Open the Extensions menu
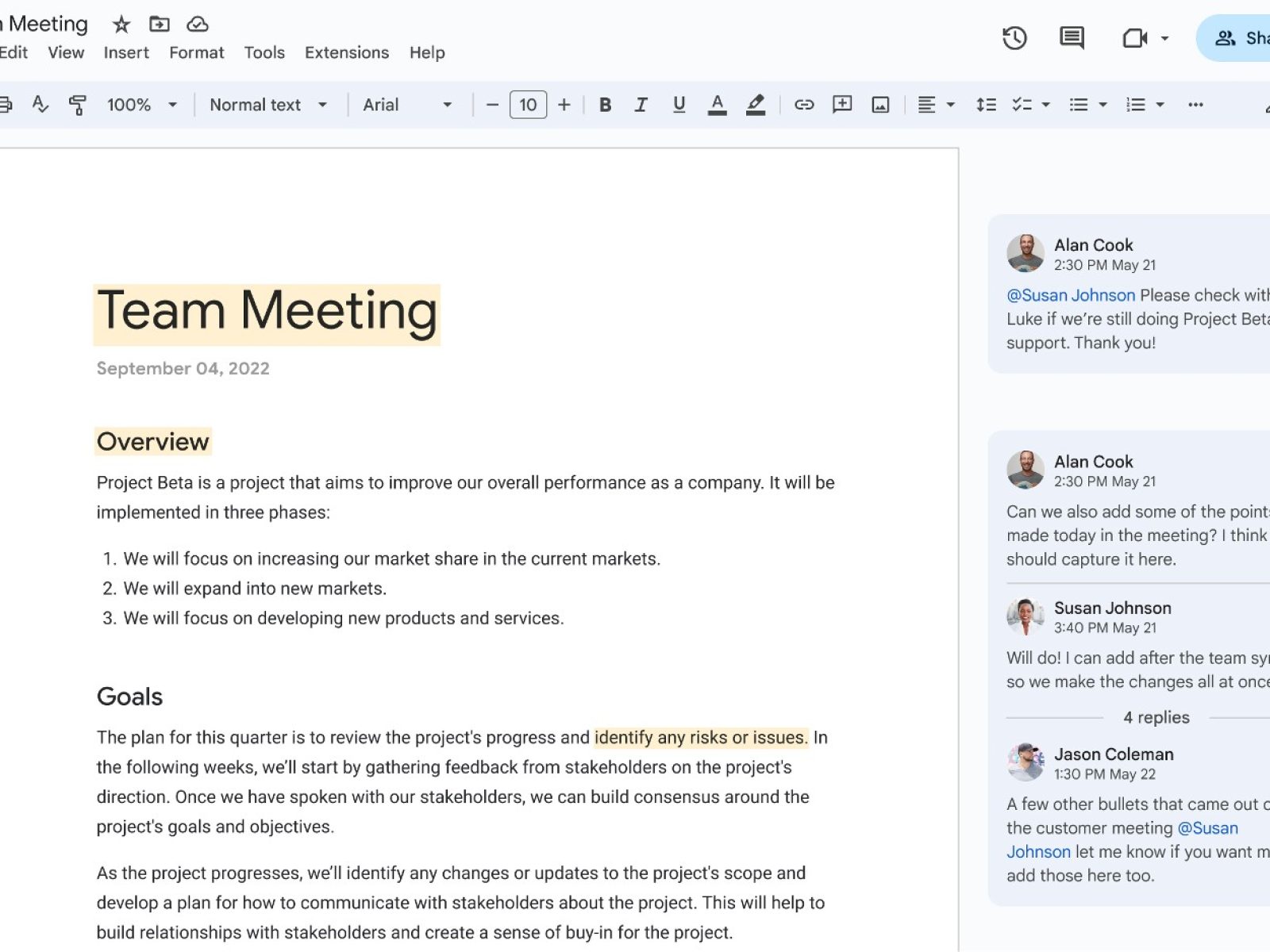The width and height of the screenshot is (1270, 952). point(347,52)
